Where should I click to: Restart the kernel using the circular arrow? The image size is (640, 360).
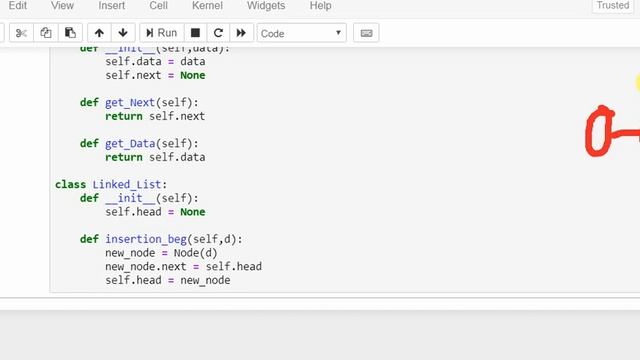[x=218, y=33]
